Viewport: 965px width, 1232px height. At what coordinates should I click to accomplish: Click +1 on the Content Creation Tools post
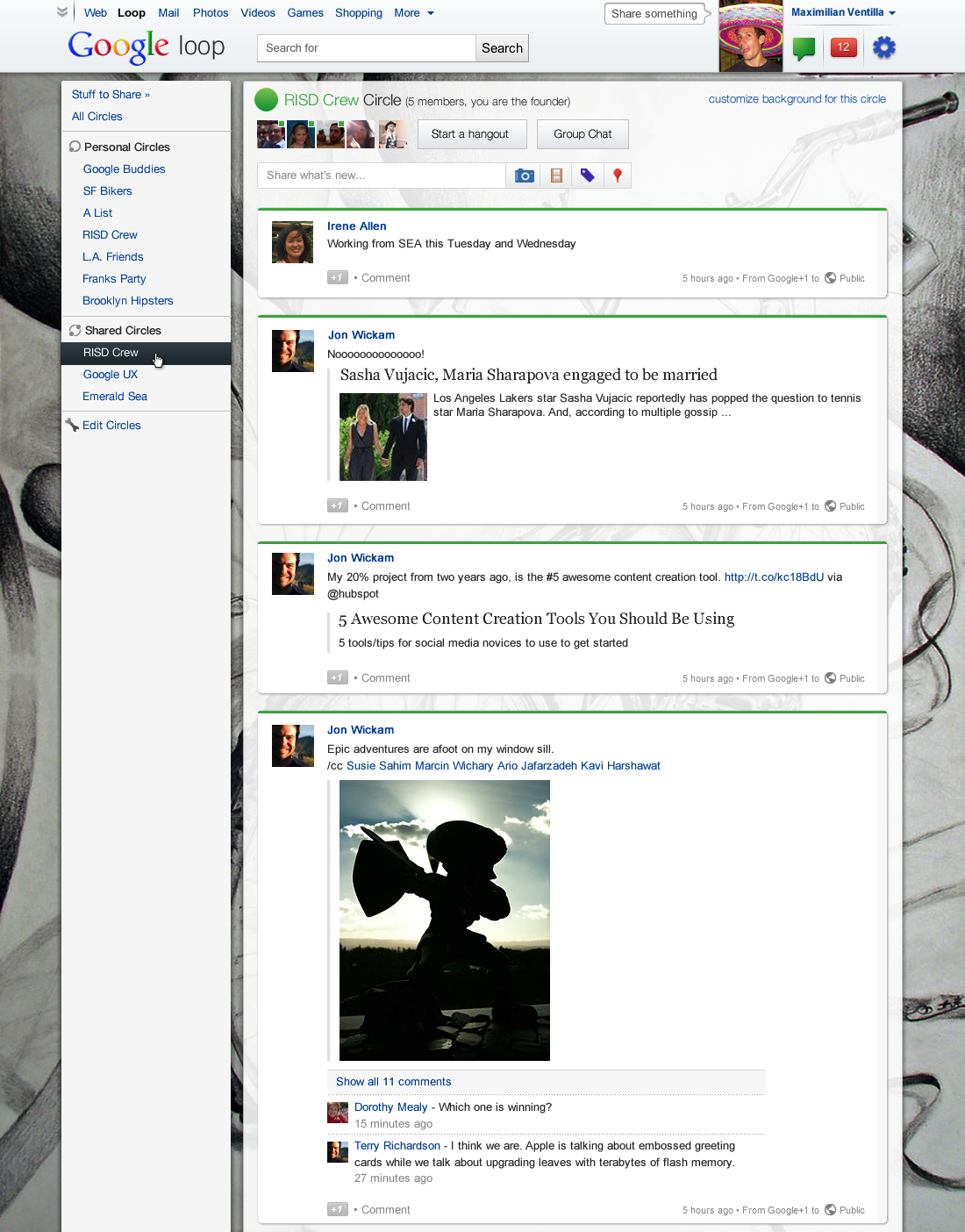click(338, 677)
